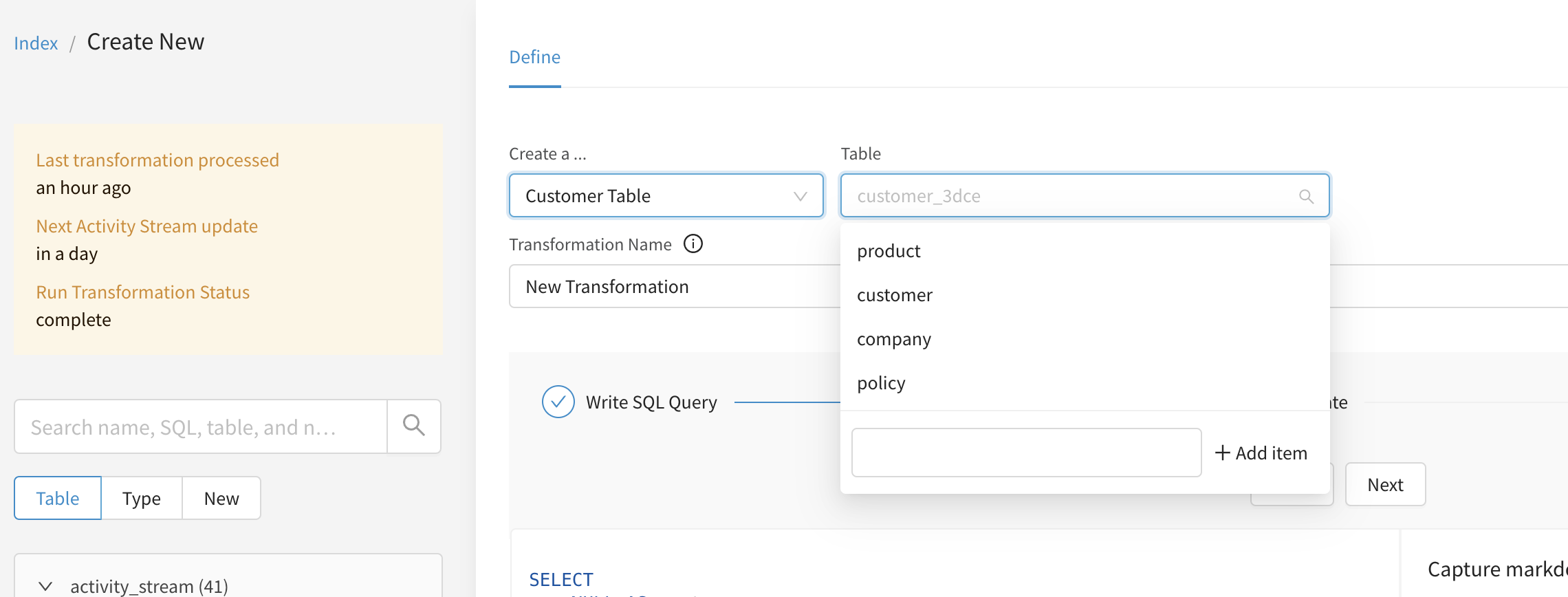The image size is (1568, 597).
Task: Expand the activity_stream (41) group
Action: [45, 586]
